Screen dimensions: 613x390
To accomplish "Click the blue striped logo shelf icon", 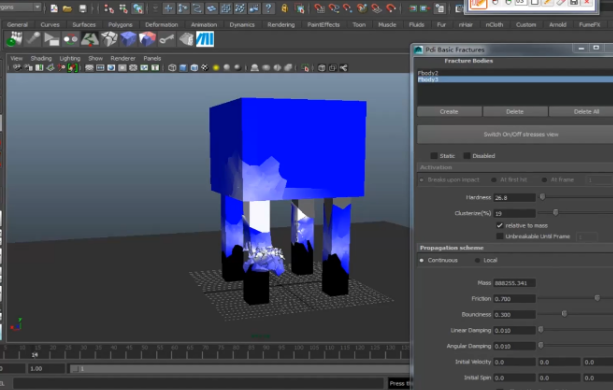I will [x=205, y=39].
